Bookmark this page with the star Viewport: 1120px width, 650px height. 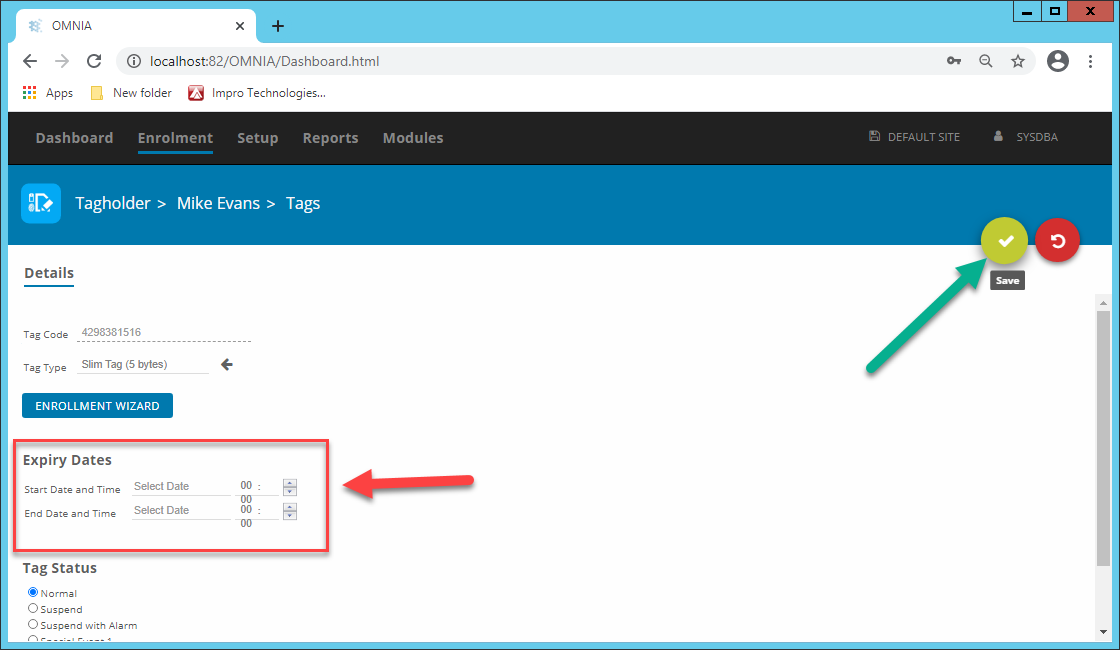click(x=1018, y=61)
